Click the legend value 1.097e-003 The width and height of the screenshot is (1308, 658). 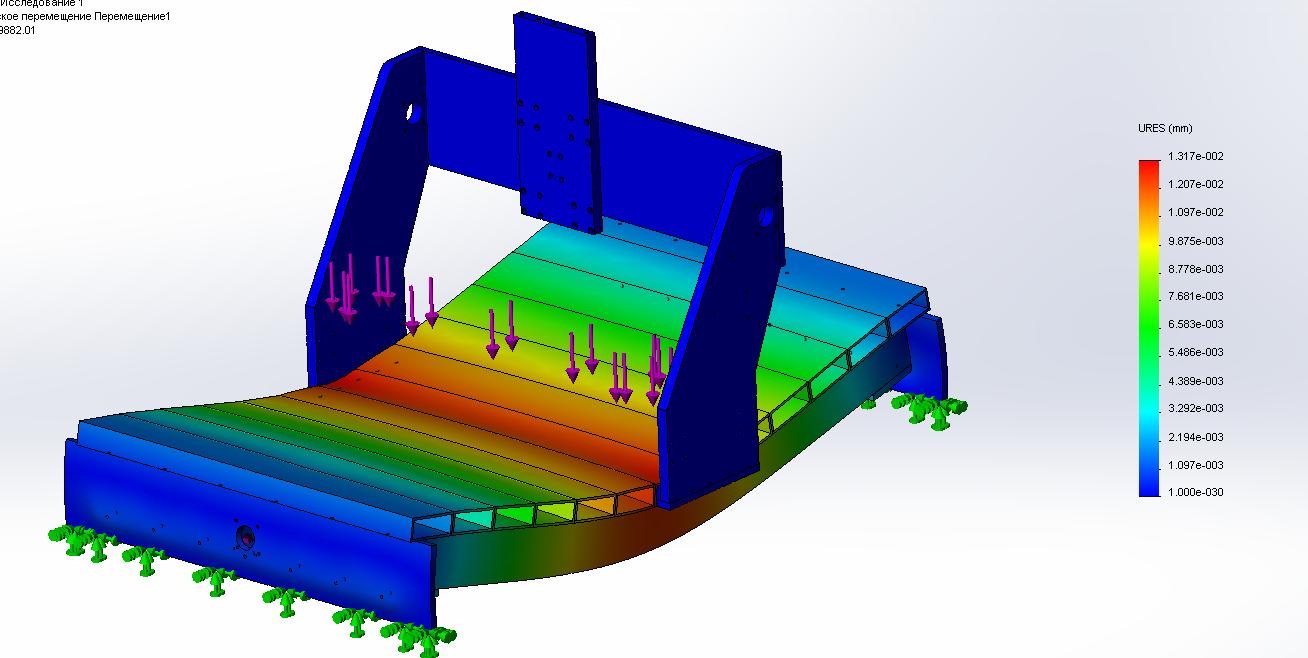(1195, 465)
